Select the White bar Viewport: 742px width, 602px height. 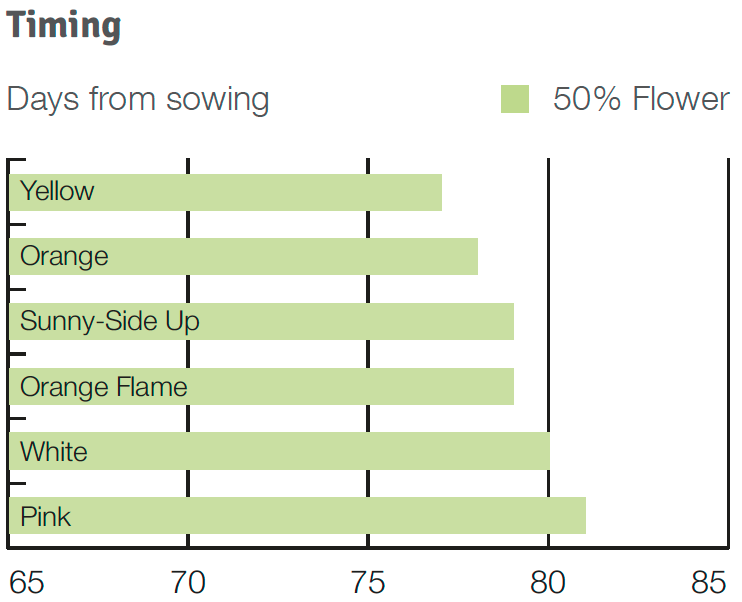tap(280, 451)
